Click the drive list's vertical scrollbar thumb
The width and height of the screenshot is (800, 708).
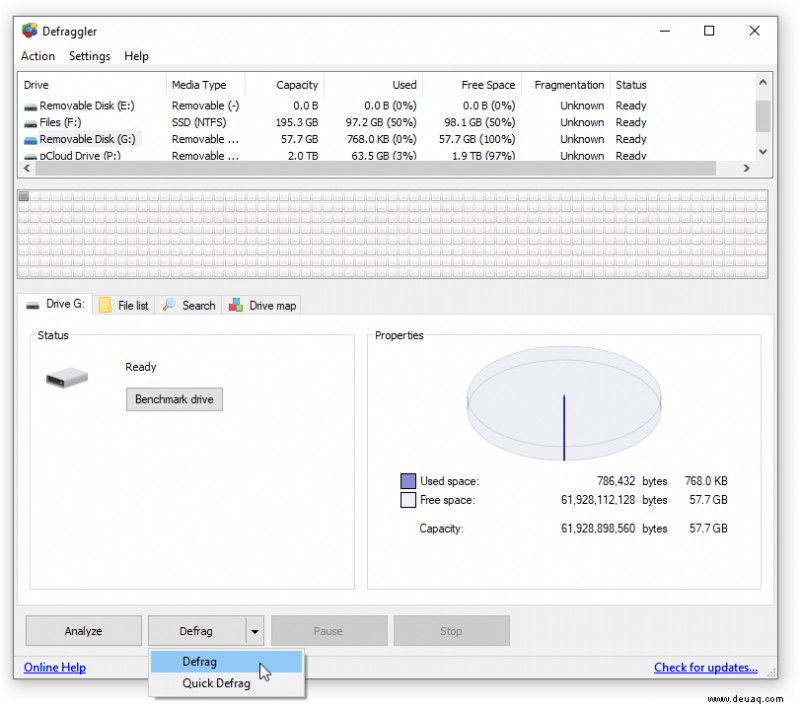coord(763,116)
